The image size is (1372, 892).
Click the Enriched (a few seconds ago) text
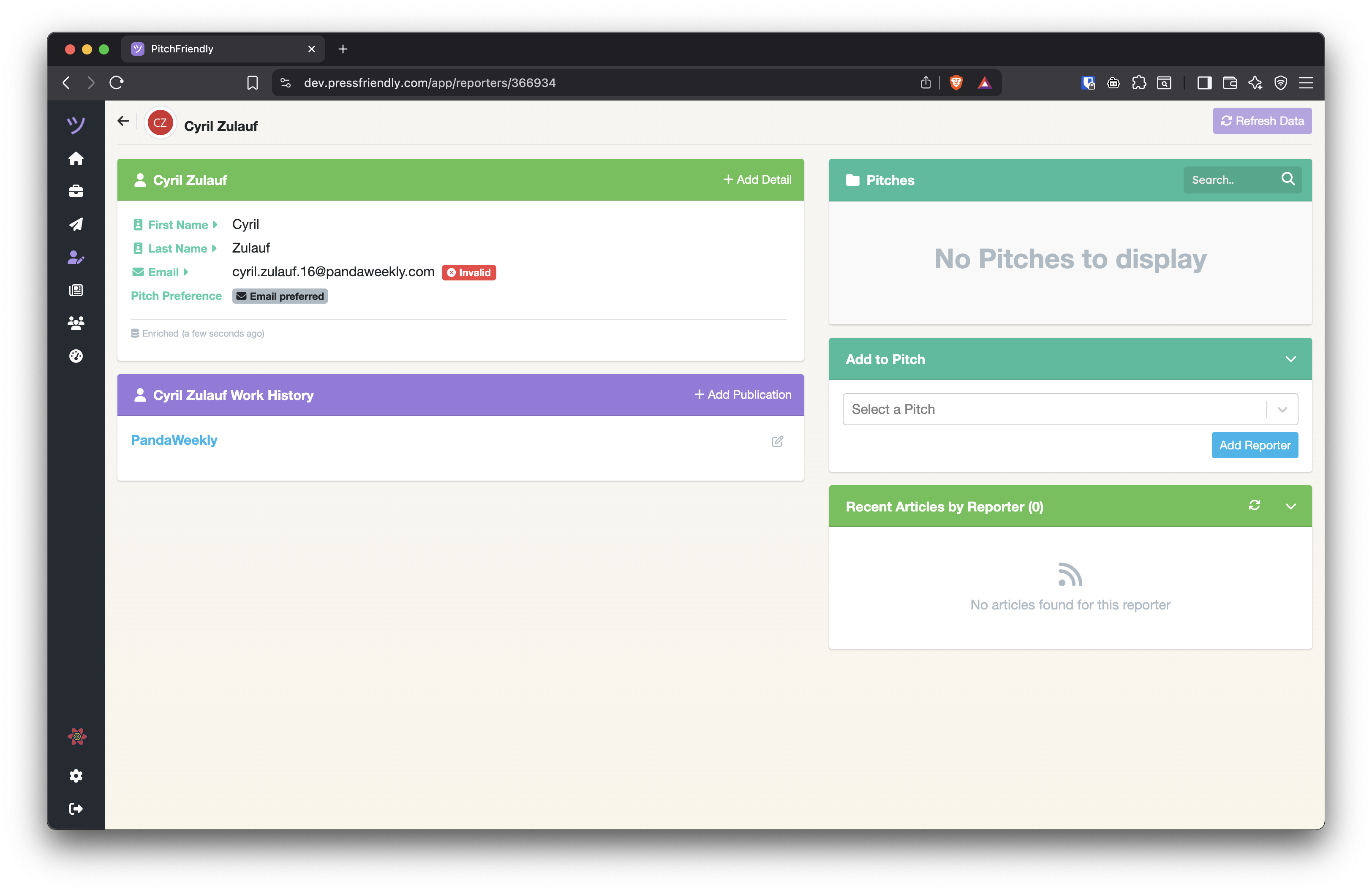tap(203, 333)
